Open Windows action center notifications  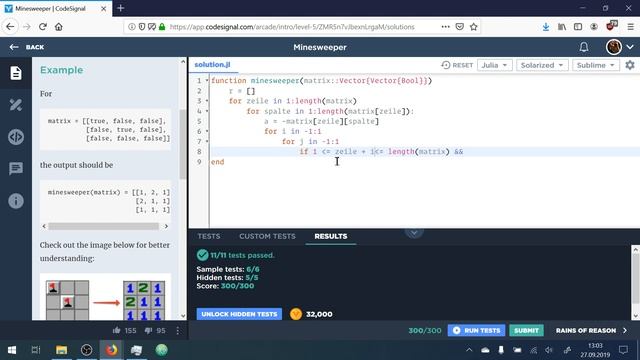click(623, 350)
